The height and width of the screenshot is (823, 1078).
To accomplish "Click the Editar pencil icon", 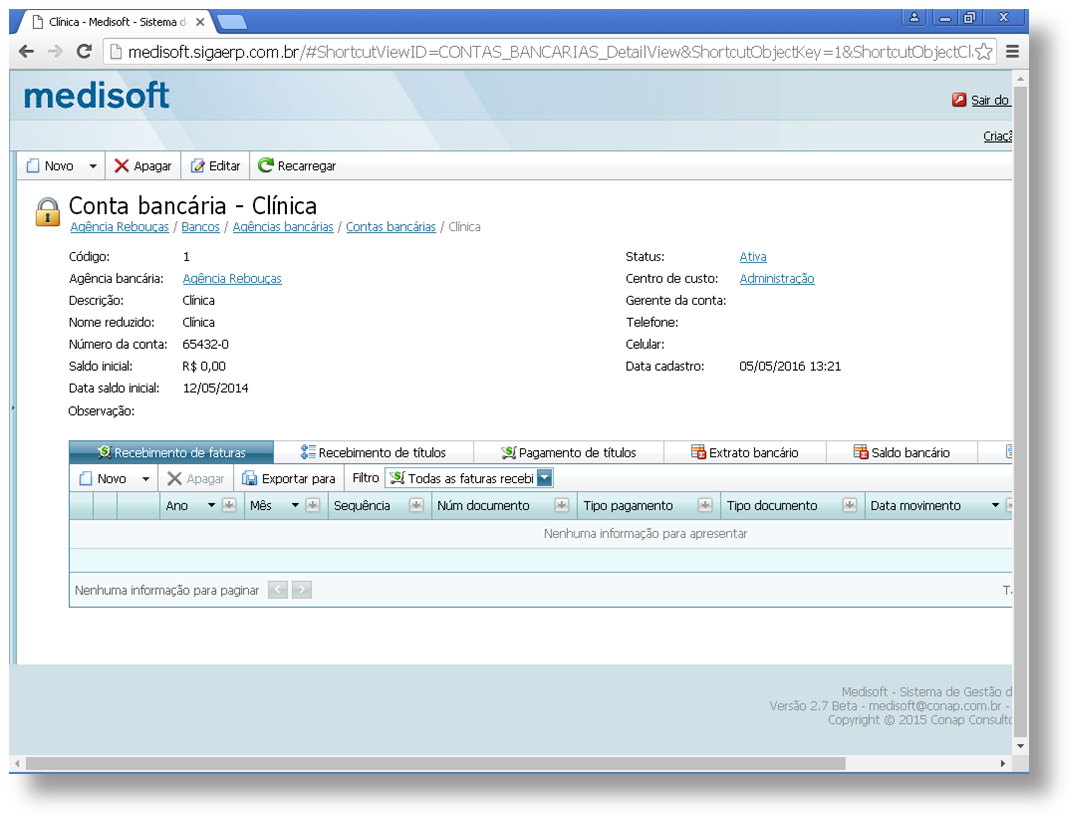I will click(197, 166).
